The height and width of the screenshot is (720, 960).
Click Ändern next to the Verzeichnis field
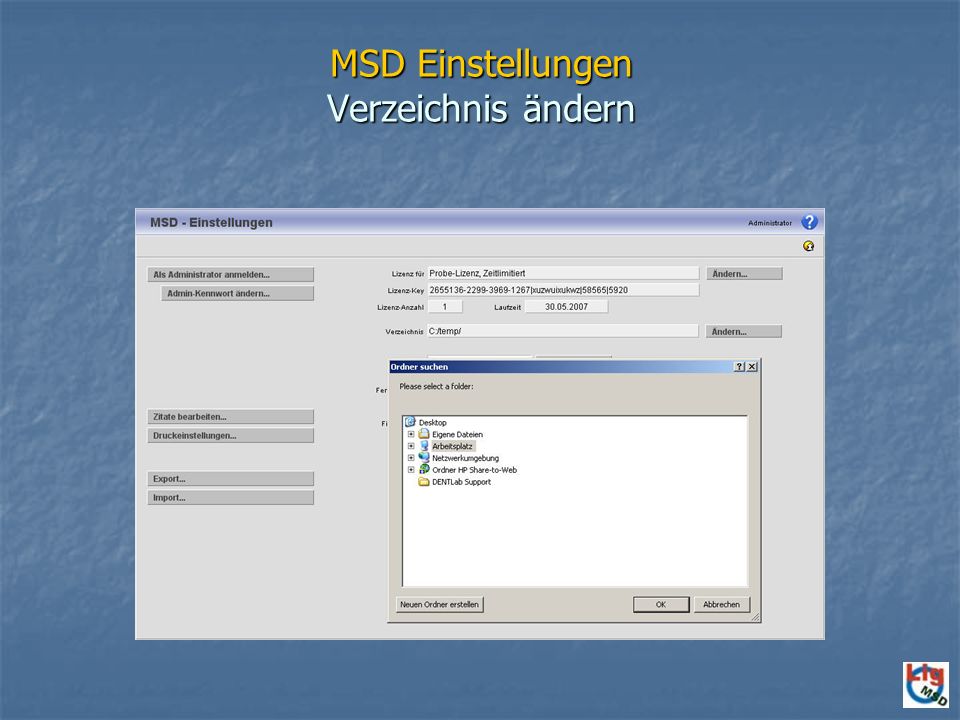click(x=743, y=331)
